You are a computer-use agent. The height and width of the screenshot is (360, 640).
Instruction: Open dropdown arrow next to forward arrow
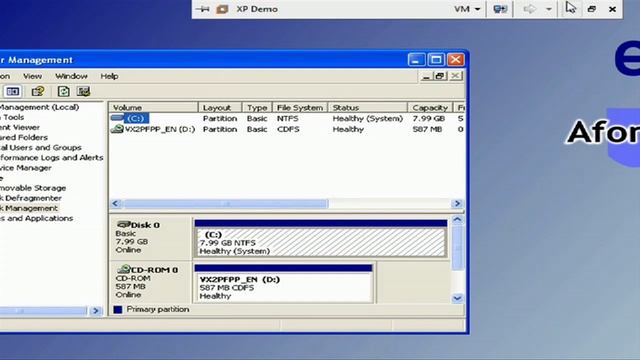(x=549, y=9)
